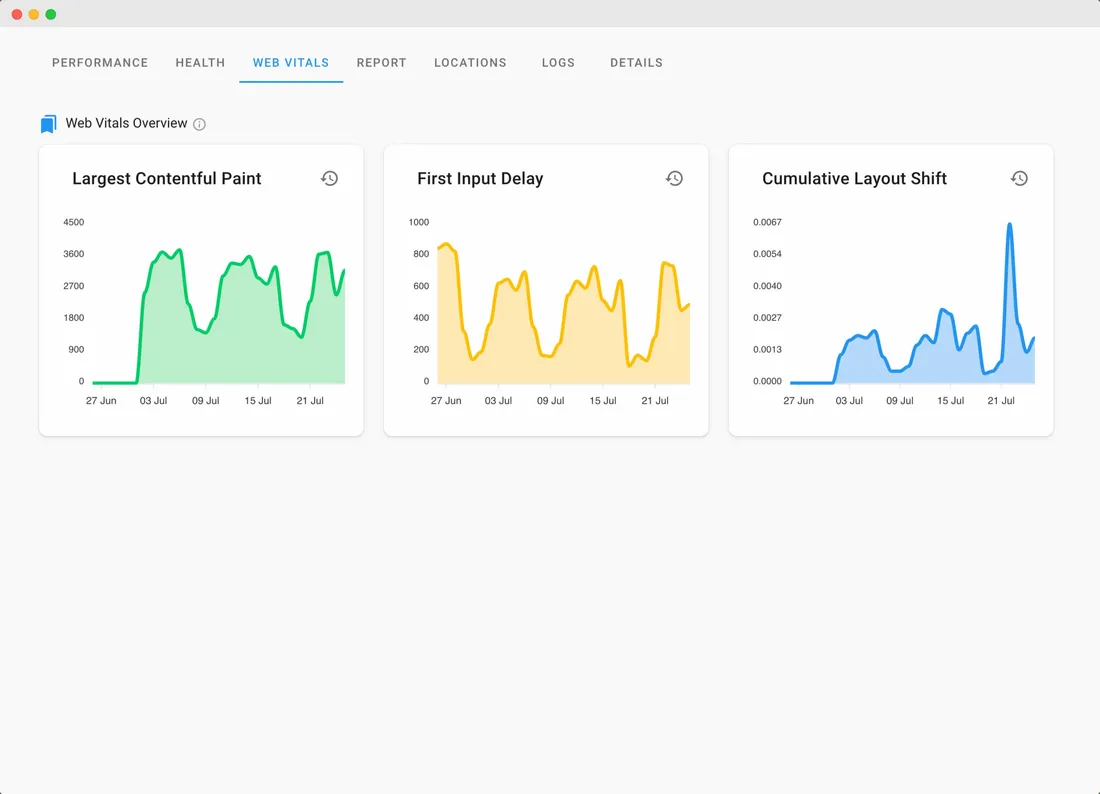Click the Largest Contentful Paint title
The height and width of the screenshot is (794, 1100).
point(167,179)
